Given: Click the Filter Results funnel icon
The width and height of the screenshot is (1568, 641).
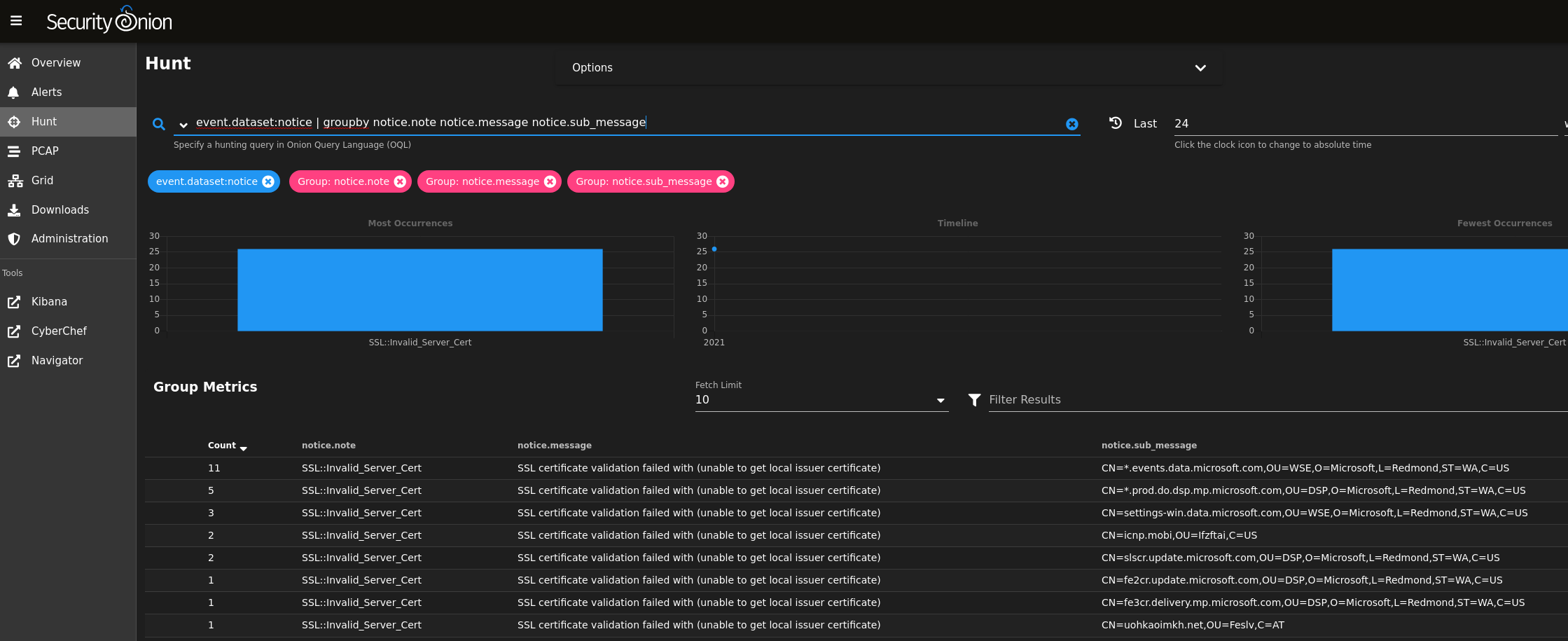Looking at the screenshot, I should pos(974,400).
